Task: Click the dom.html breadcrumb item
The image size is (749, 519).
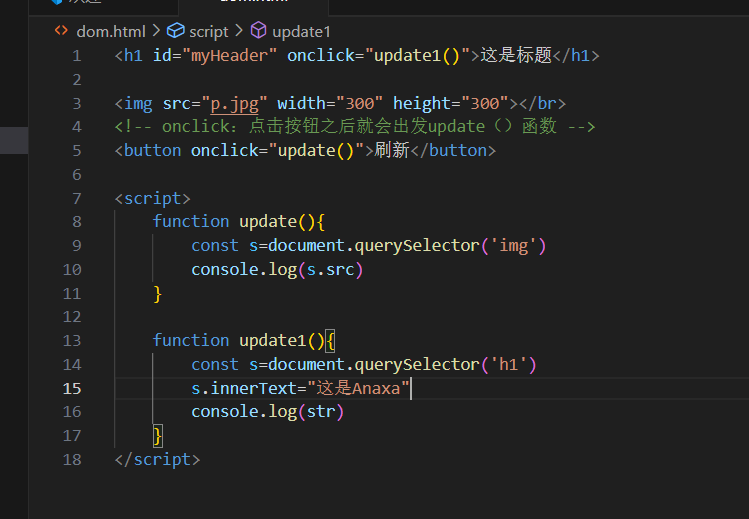Action: point(110,32)
